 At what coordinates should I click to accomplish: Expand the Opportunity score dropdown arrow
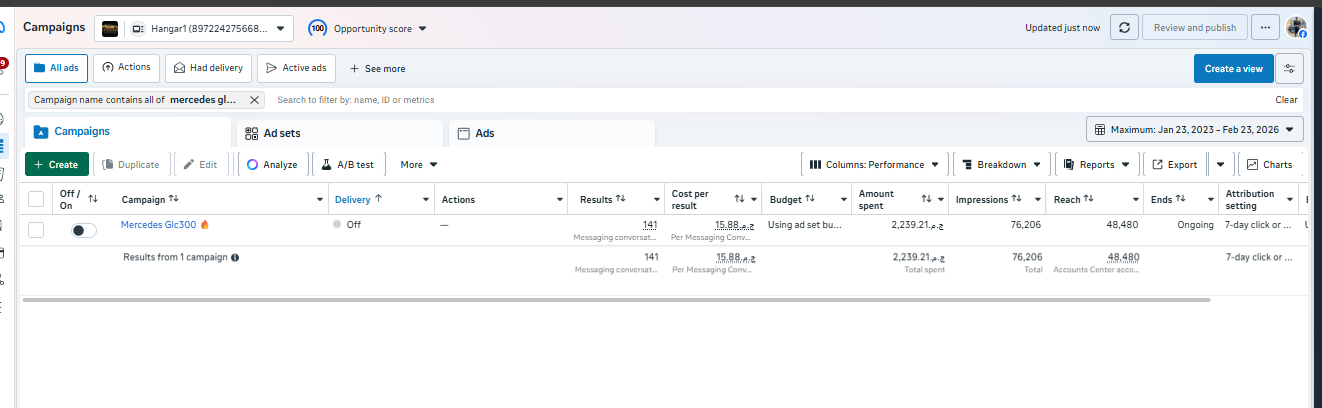(423, 29)
